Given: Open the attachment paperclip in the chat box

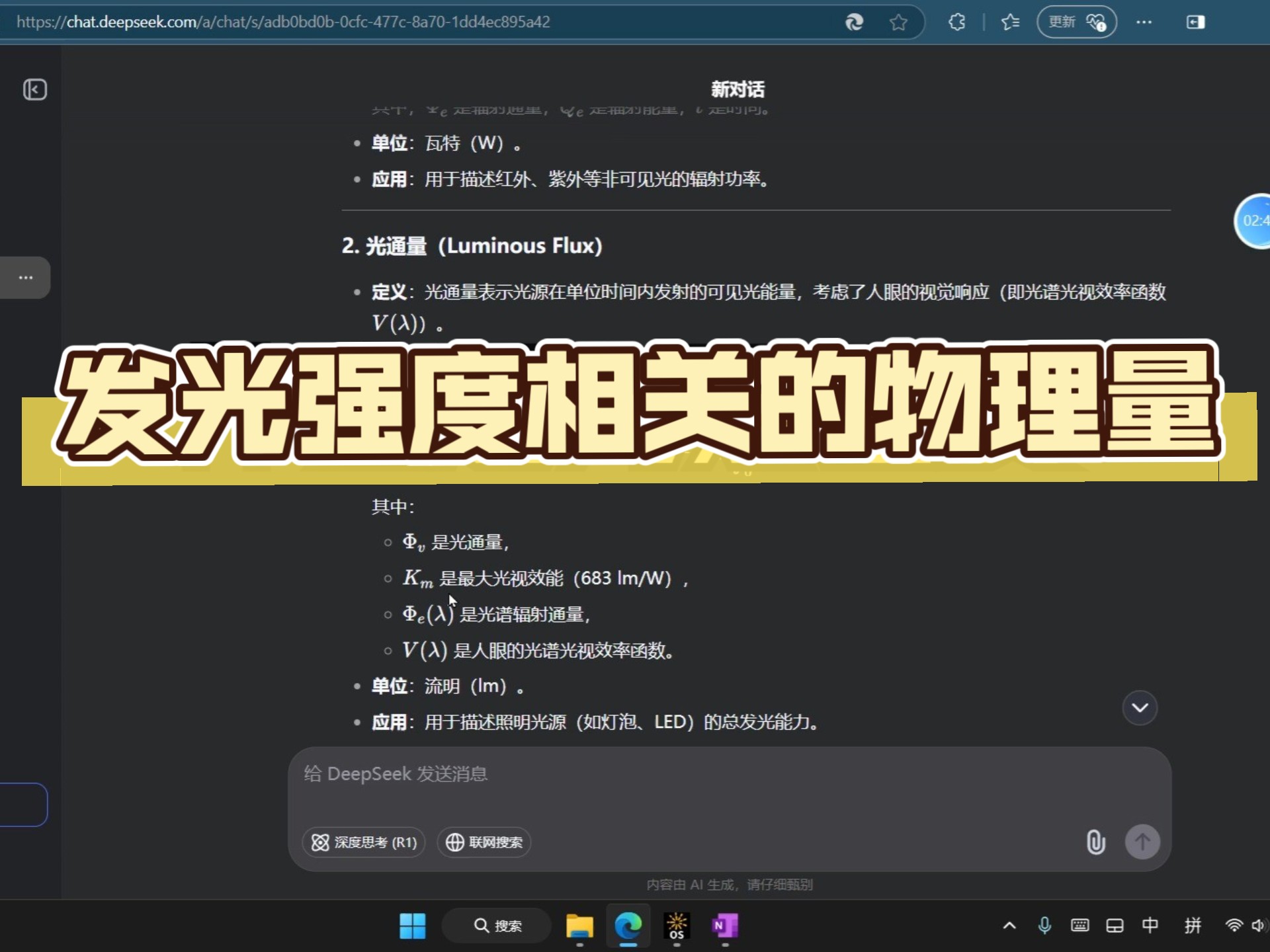Looking at the screenshot, I should pyautogui.click(x=1095, y=842).
